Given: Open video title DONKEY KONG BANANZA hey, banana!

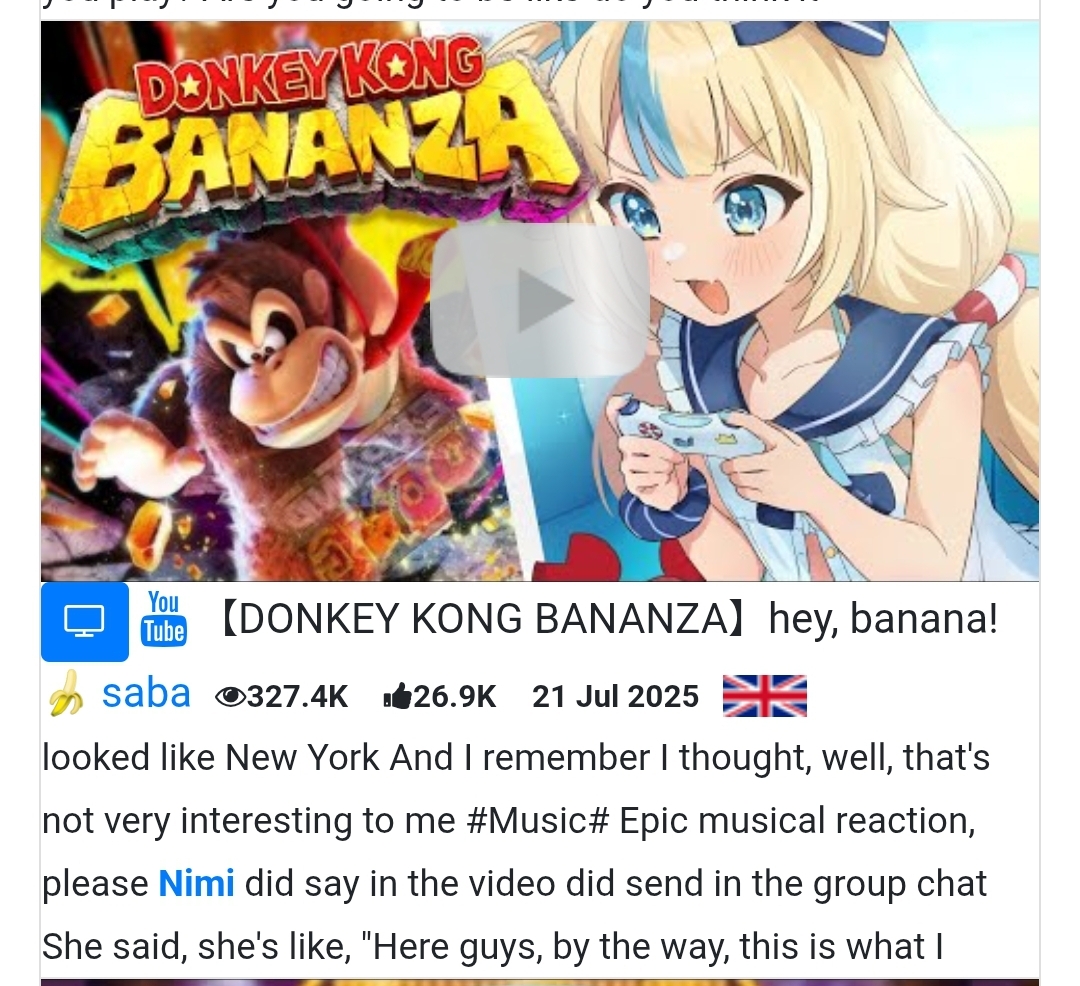Looking at the screenshot, I should pos(608,618).
